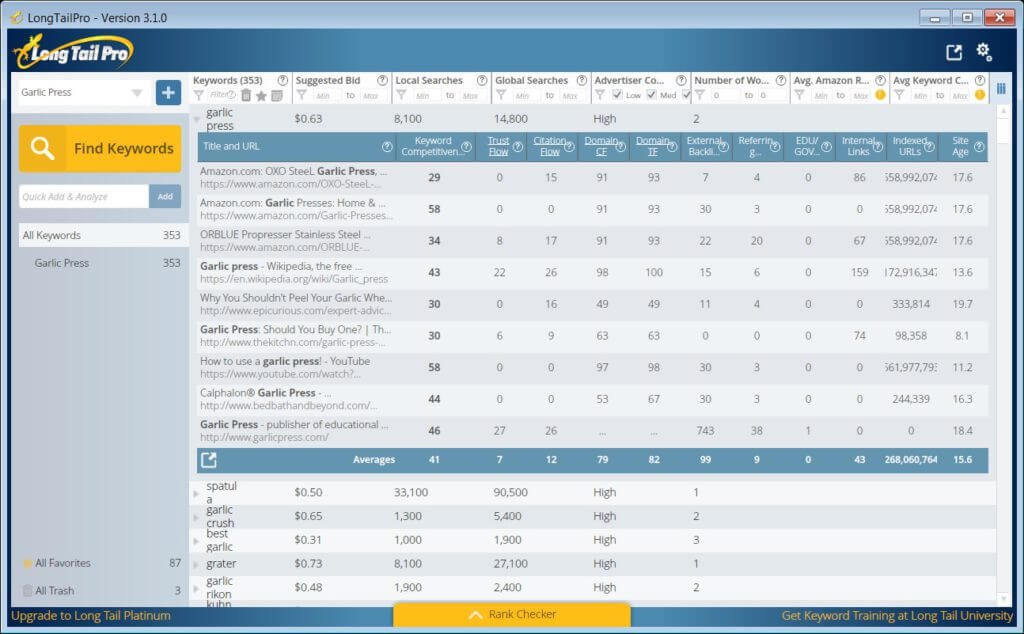This screenshot has height=634, width=1024.
Task: Click the filter funnel under Number of Words
Action: pos(699,95)
